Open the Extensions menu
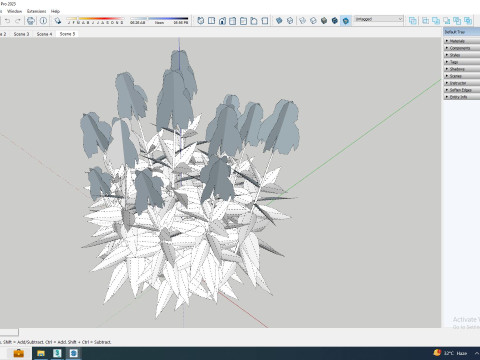The width and height of the screenshot is (480, 360). (x=36, y=11)
